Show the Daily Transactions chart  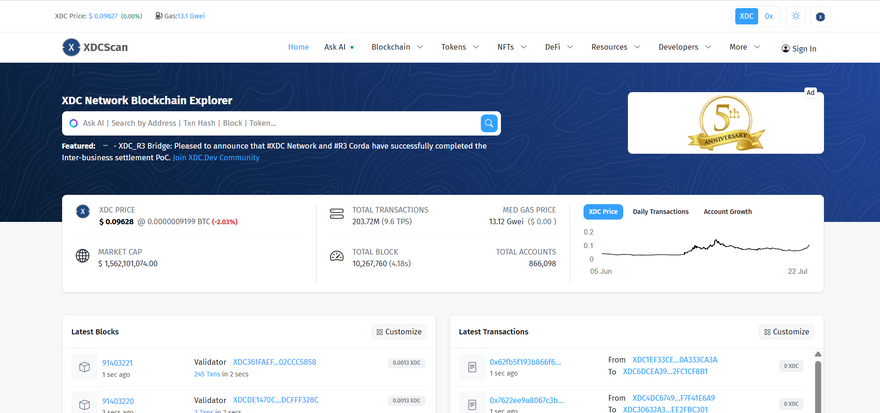[660, 212]
